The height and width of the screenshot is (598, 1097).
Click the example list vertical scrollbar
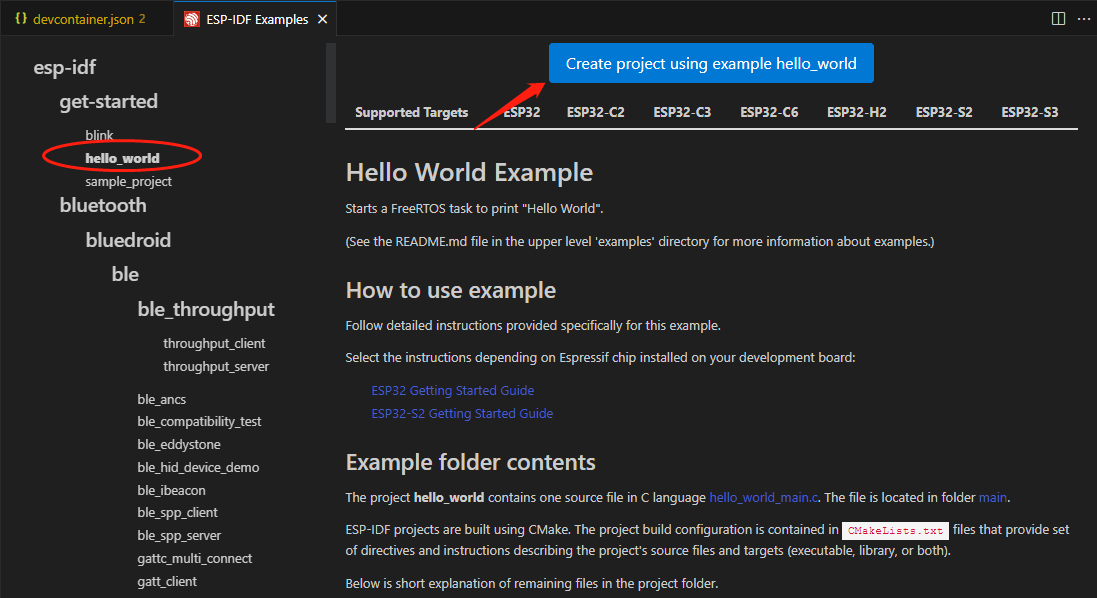tap(330, 85)
